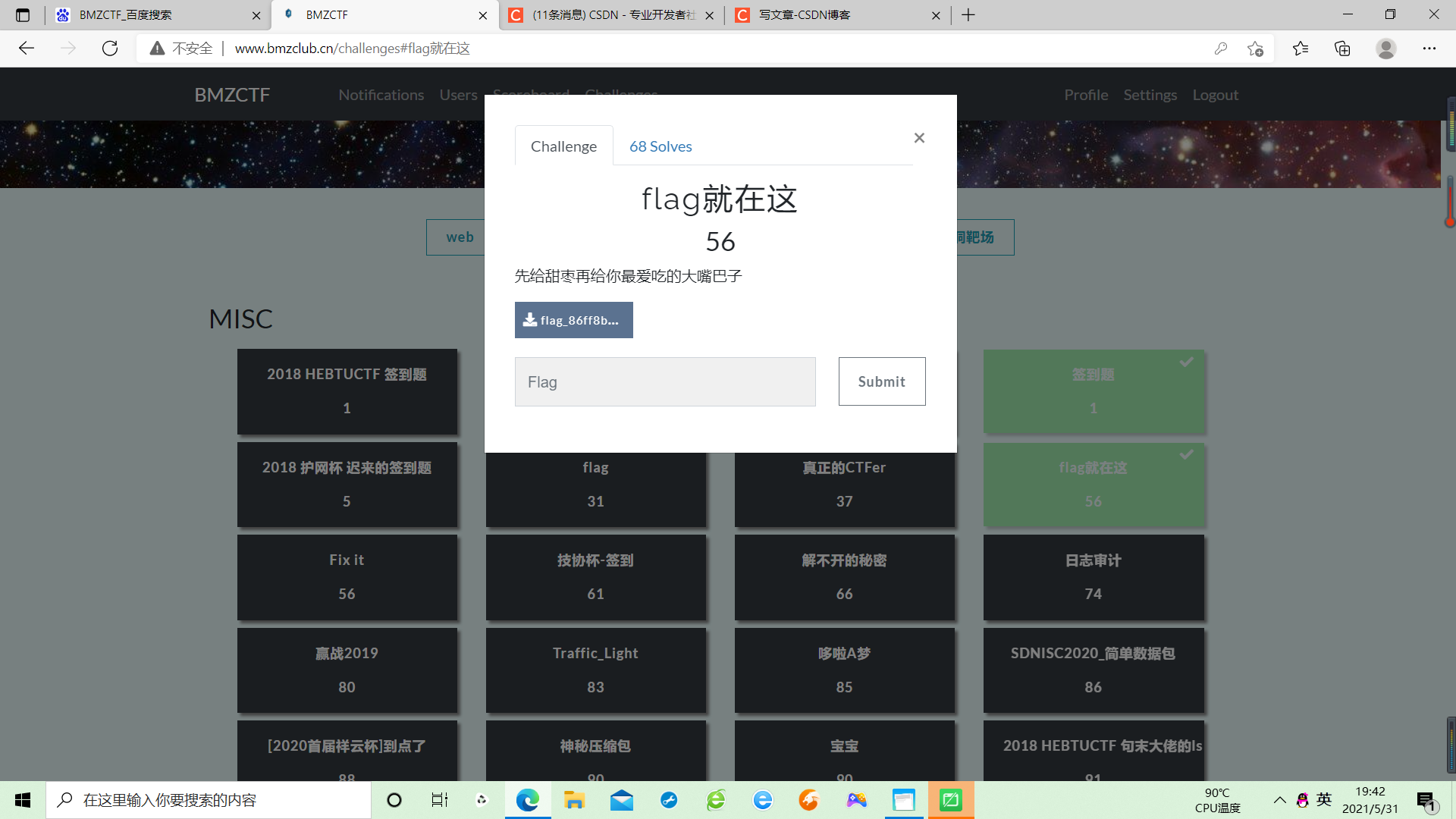Select the web category filter
The image size is (1456, 819).
coord(459,237)
